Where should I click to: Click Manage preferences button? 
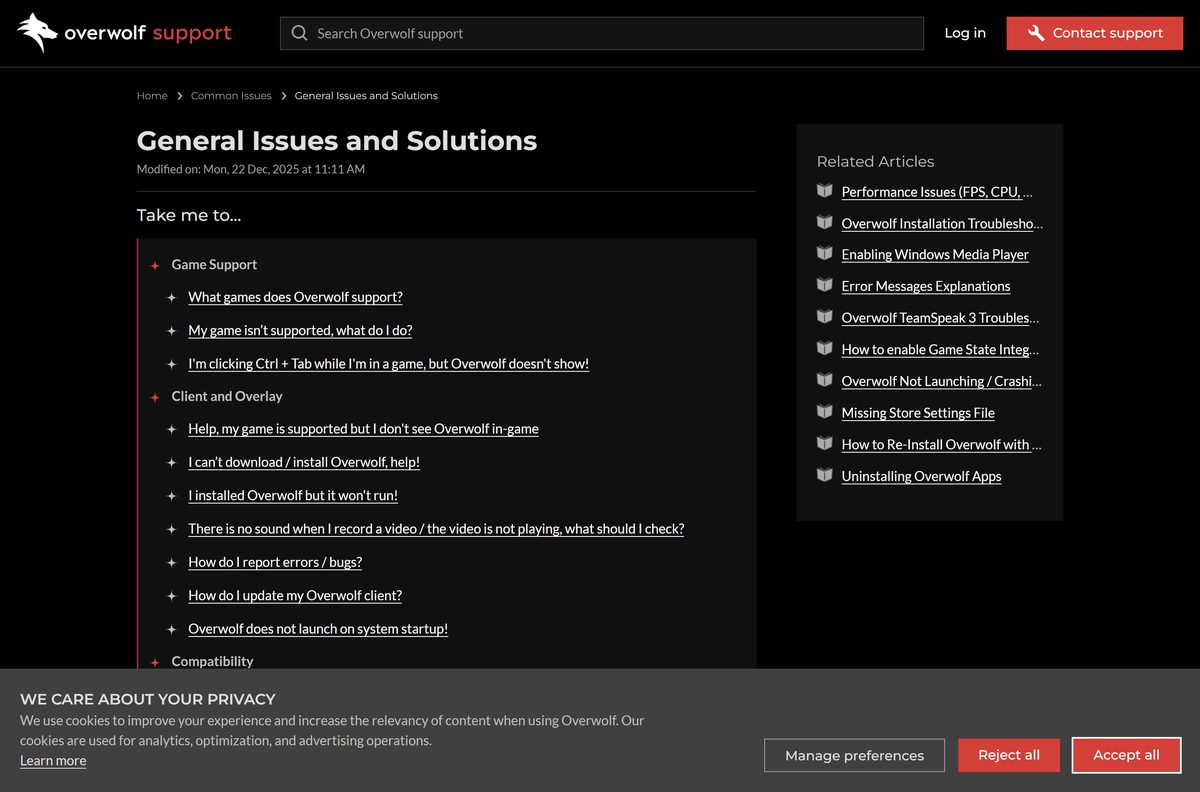tap(854, 755)
